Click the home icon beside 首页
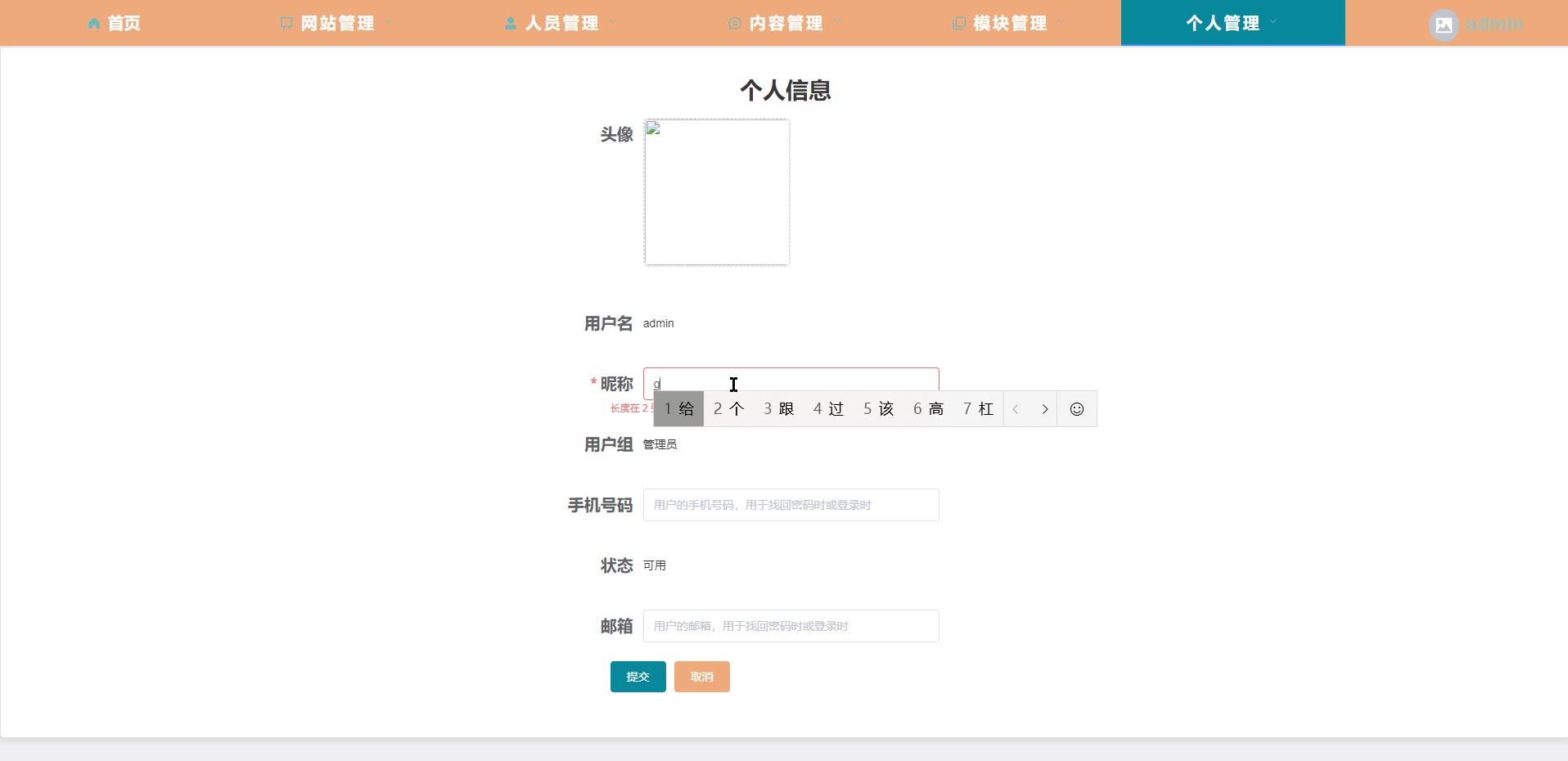1568x761 pixels. pyautogui.click(x=94, y=24)
